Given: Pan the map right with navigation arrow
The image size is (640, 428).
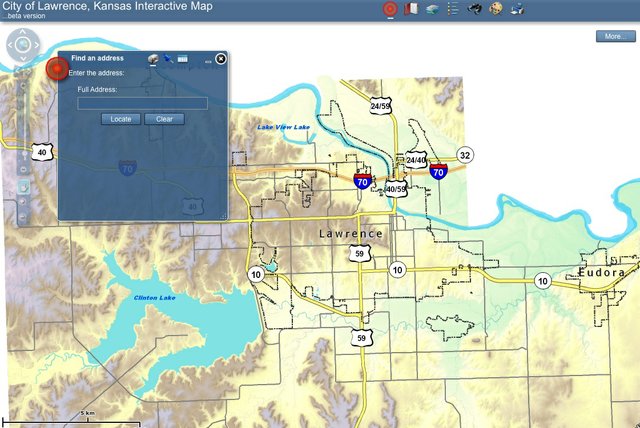Looking at the screenshot, I should (36, 45).
